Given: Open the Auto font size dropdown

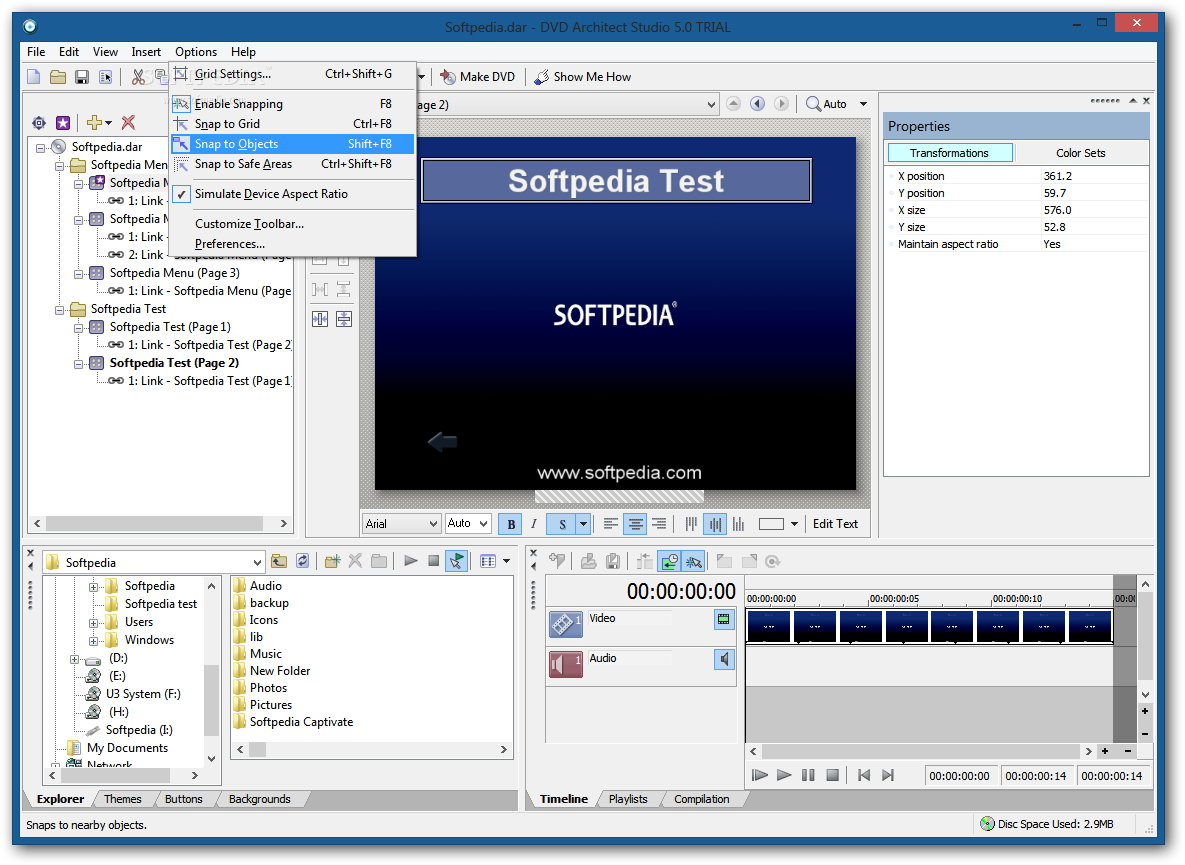Looking at the screenshot, I should point(483,524).
